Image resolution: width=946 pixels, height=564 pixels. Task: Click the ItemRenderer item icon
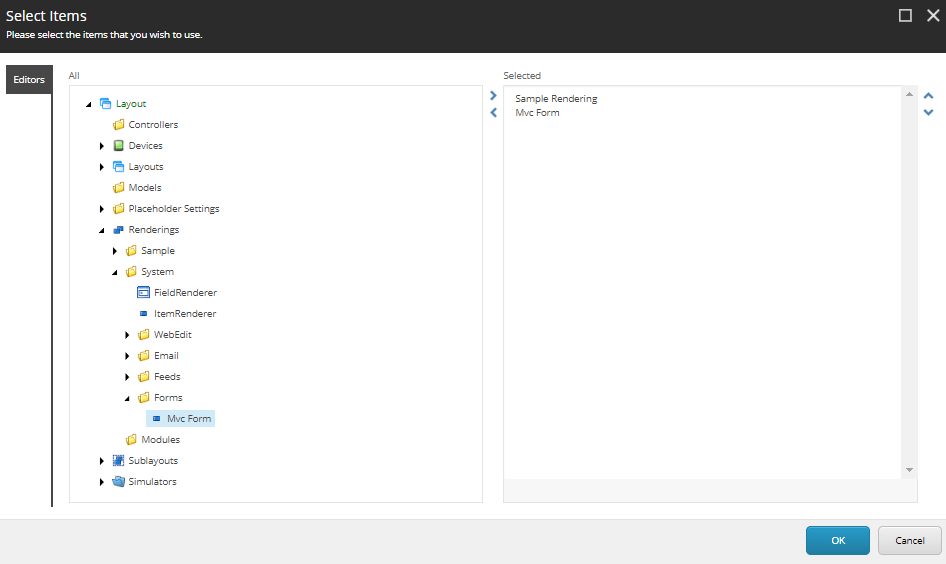[x=144, y=314]
